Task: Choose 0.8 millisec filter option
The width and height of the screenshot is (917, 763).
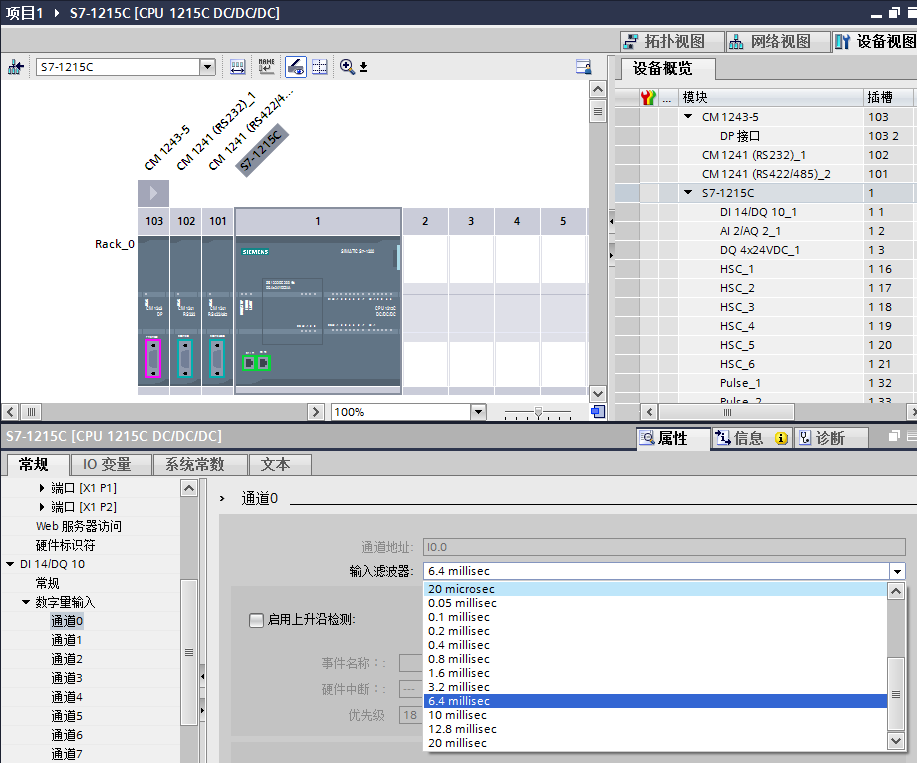Action: [655, 659]
